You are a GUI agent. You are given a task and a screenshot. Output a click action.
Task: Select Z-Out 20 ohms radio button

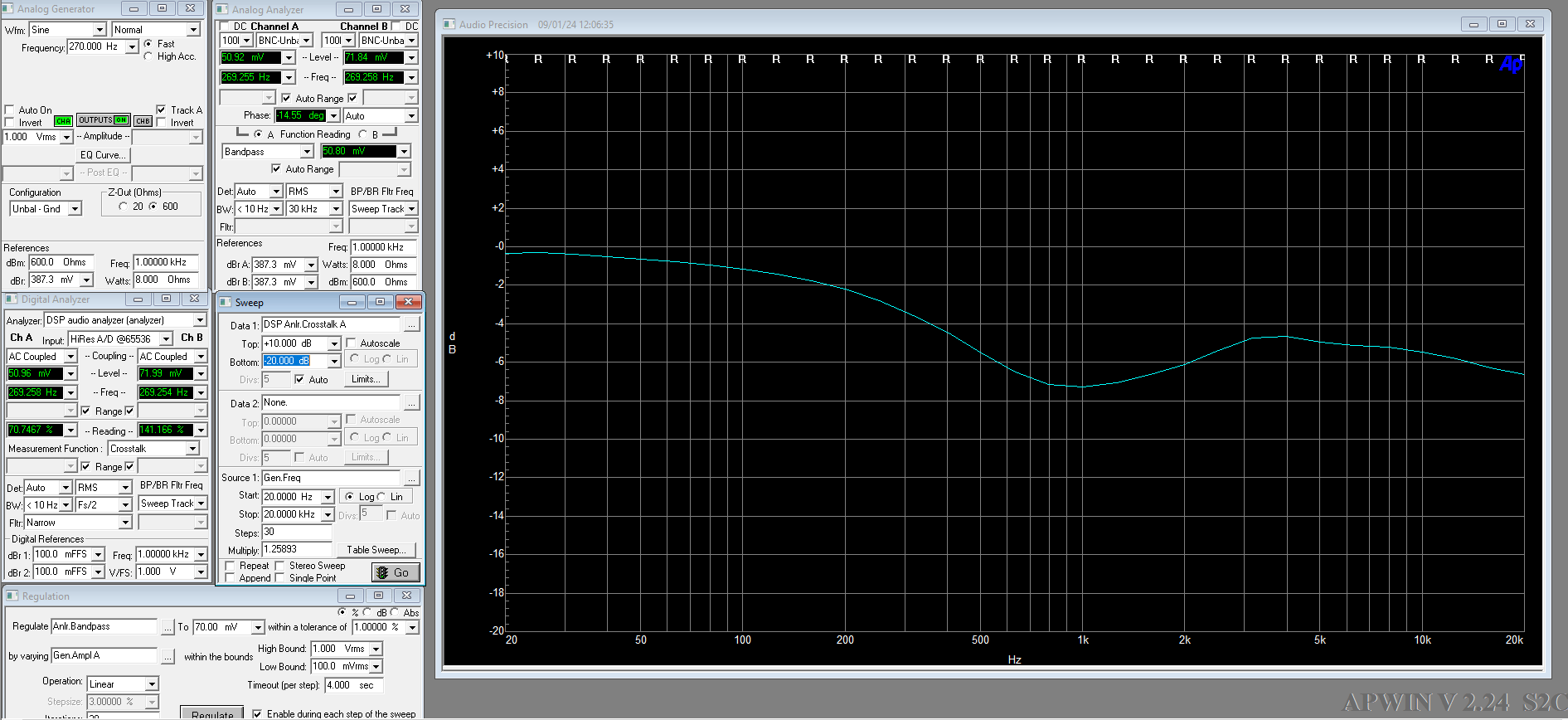tap(124, 207)
